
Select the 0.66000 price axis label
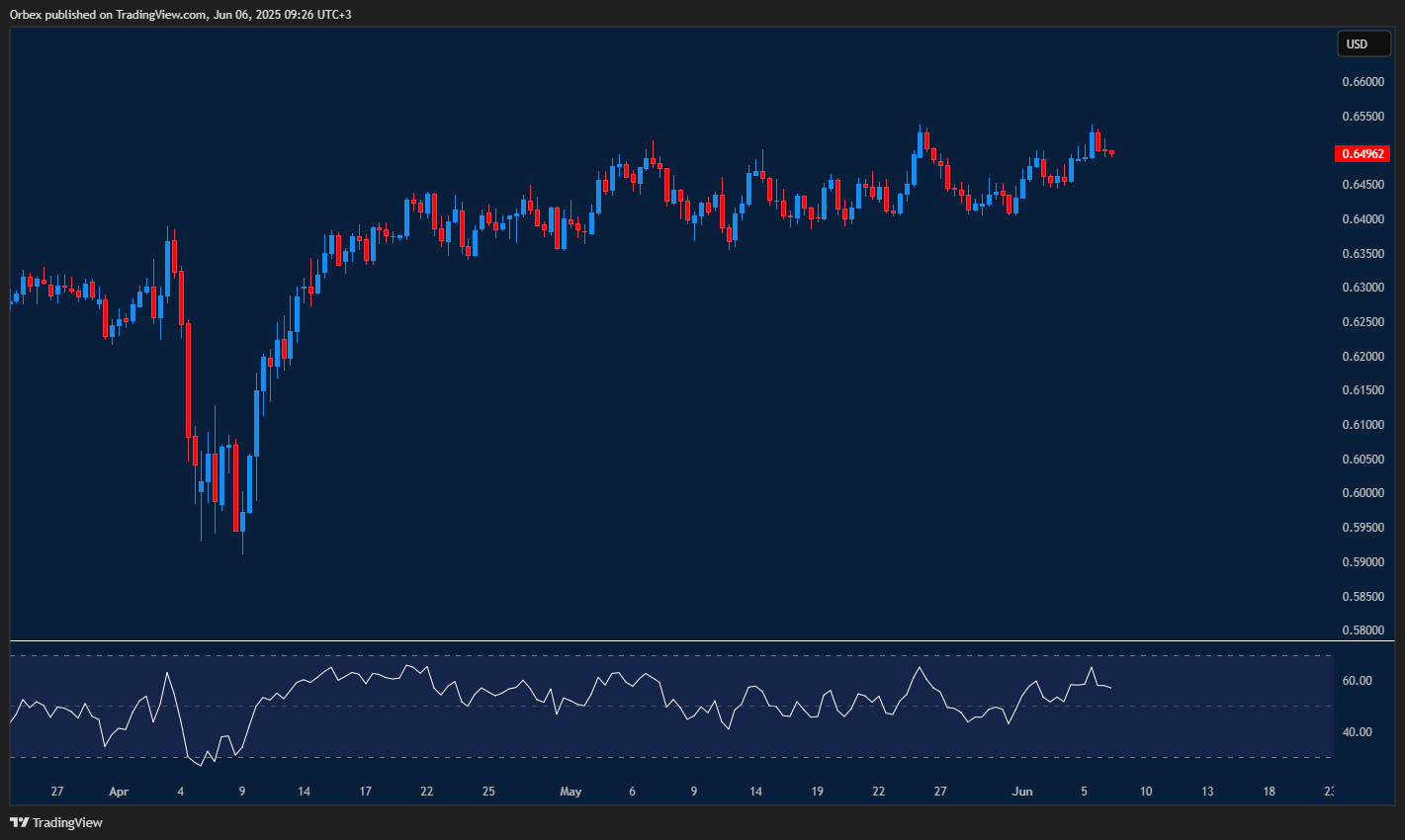1362,82
